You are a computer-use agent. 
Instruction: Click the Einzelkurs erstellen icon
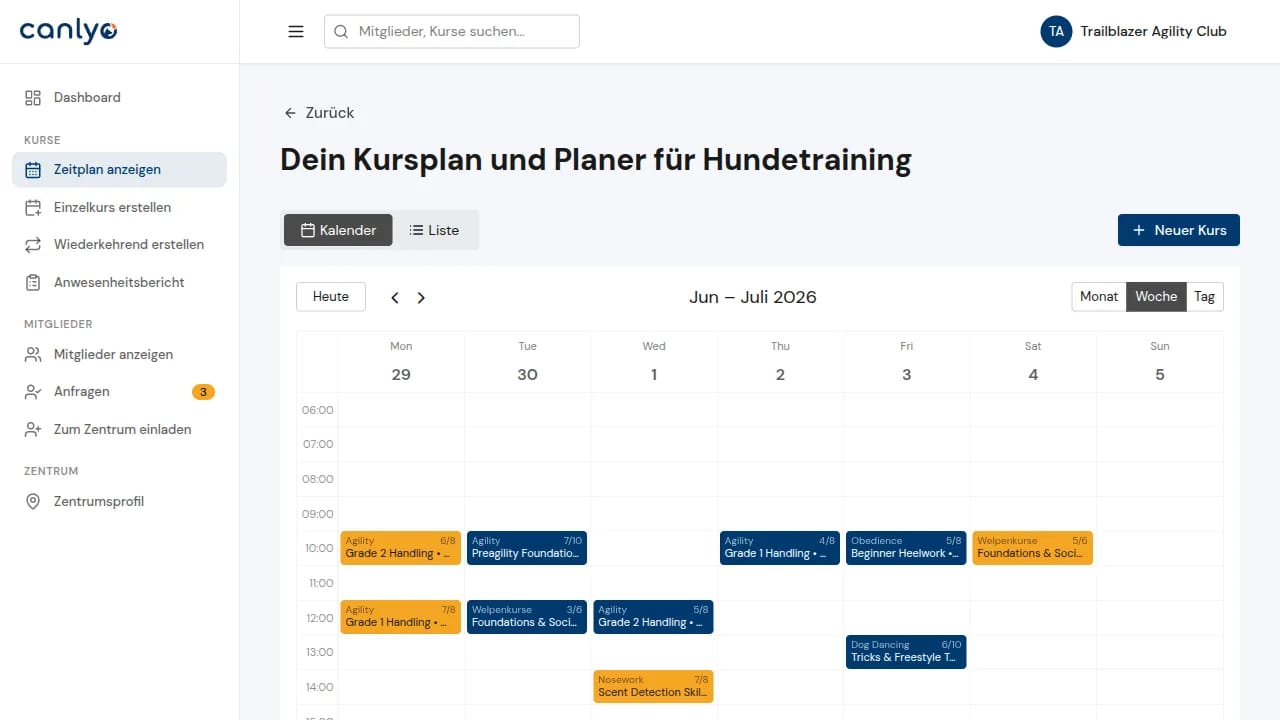click(33, 207)
